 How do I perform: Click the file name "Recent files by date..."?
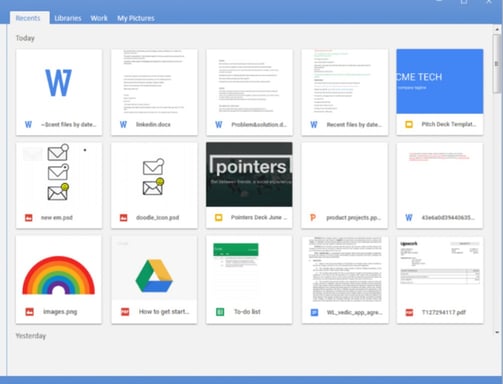354,125
